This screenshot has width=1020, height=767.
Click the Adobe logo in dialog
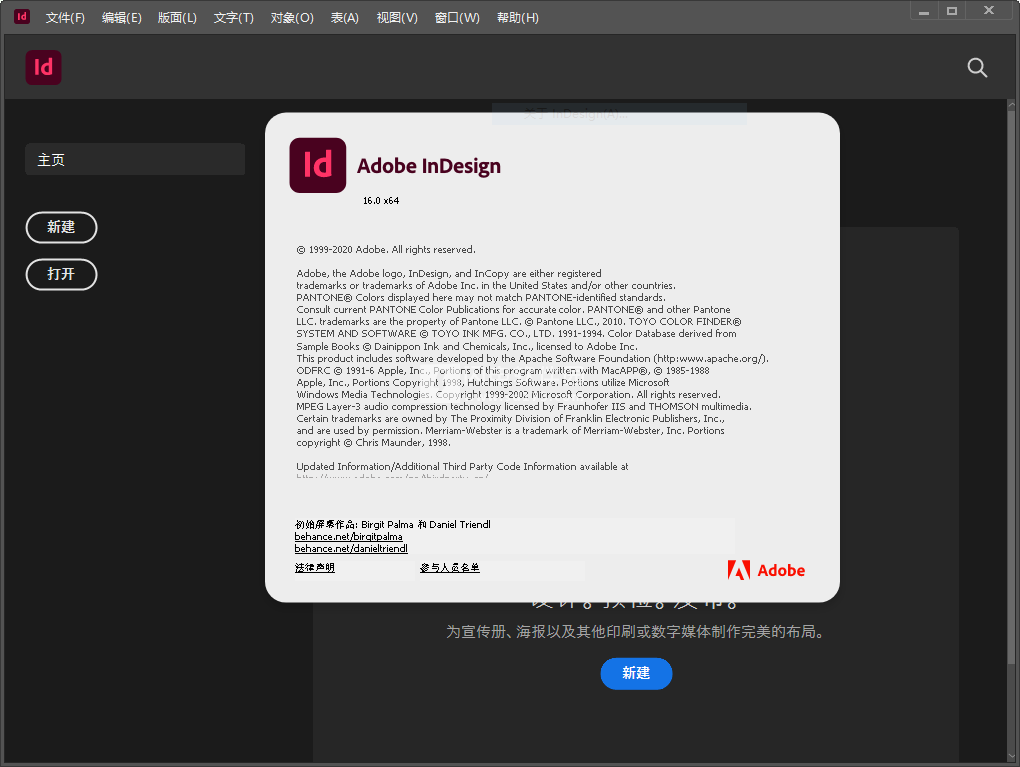(766, 570)
